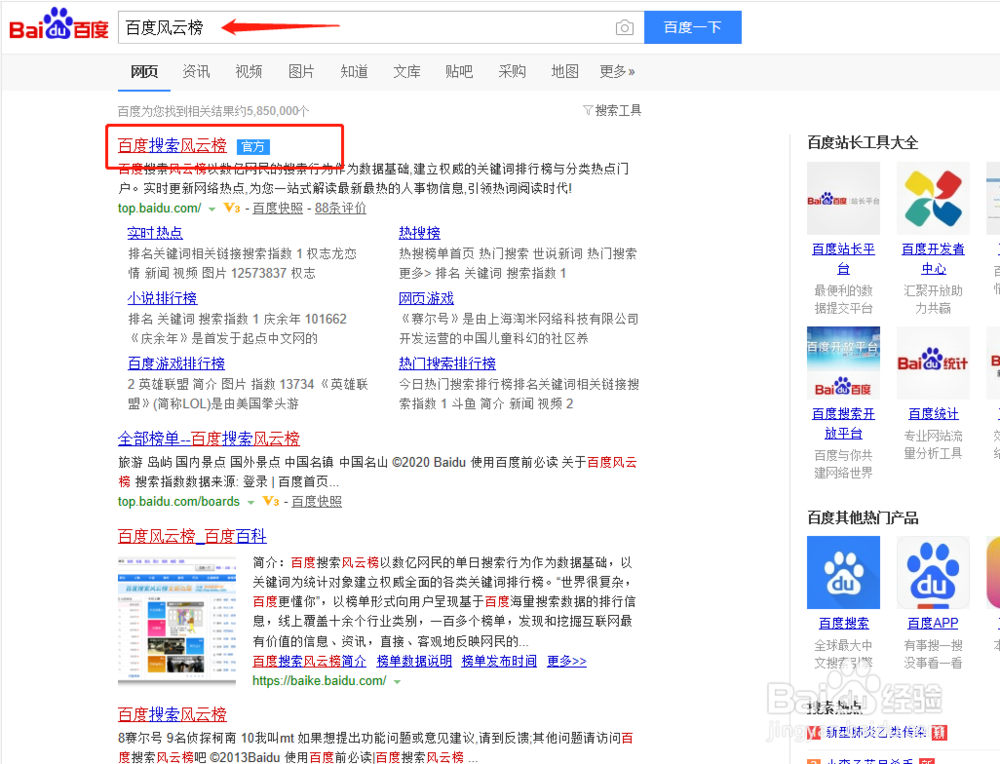Switch to 视频 tab
The image size is (1000, 764).
(249, 71)
